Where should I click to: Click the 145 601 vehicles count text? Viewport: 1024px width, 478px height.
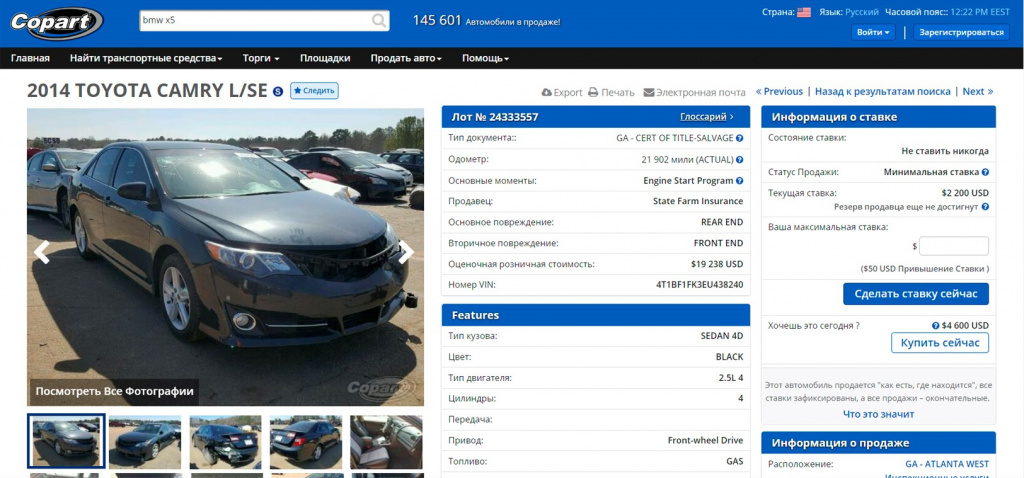click(x=487, y=21)
